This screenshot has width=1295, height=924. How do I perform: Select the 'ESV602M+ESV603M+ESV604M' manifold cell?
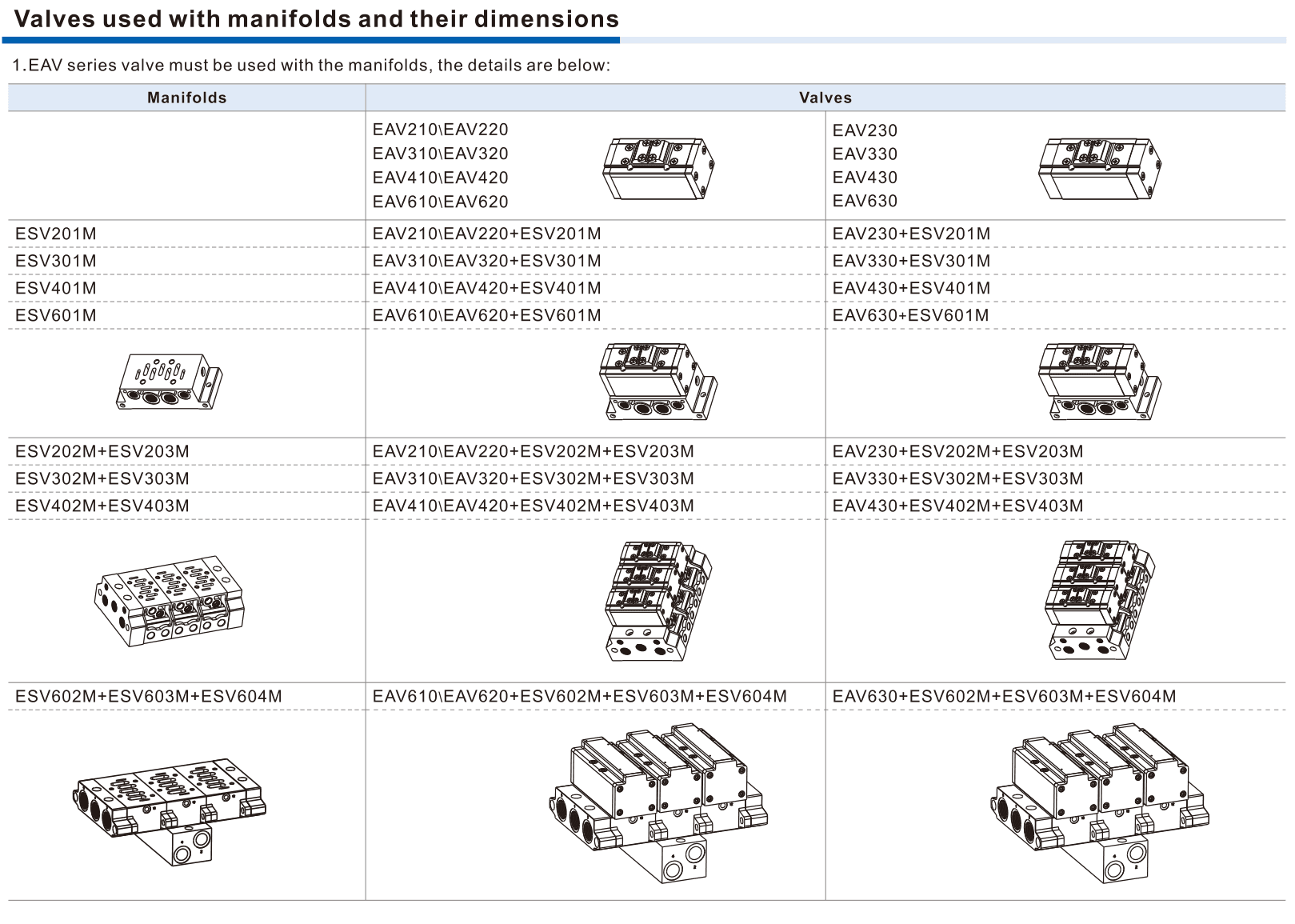(187, 696)
